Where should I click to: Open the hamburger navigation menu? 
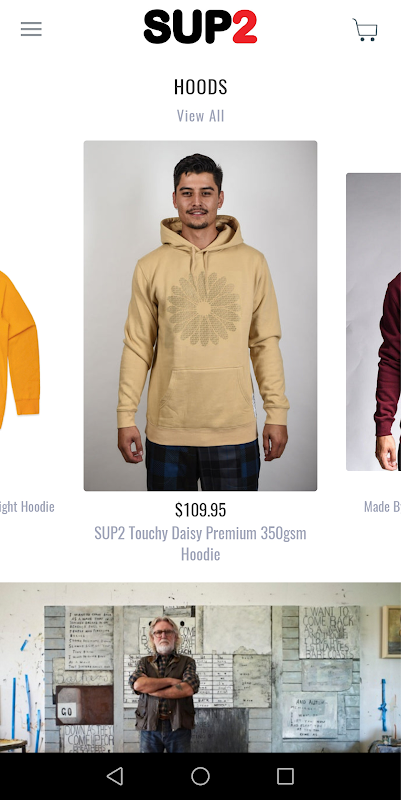click(31, 29)
